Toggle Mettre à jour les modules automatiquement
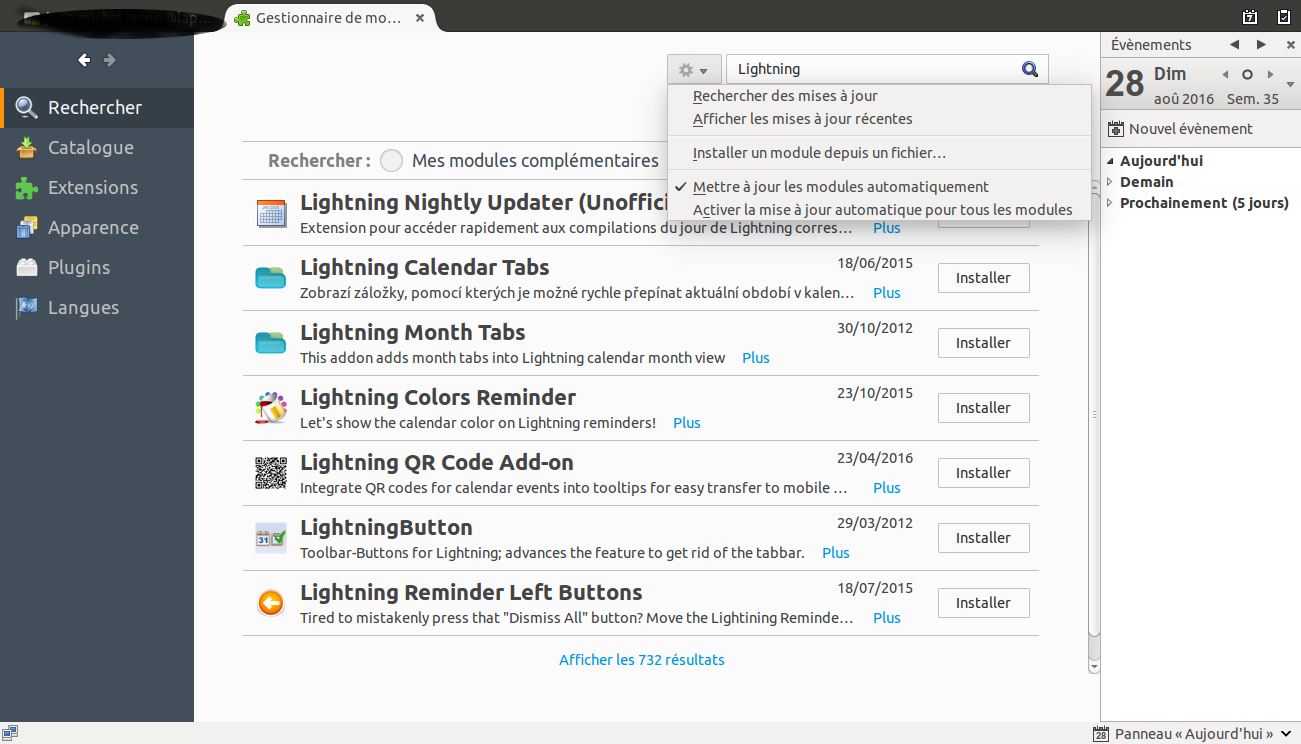The image size is (1301, 744). click(879, 187)
